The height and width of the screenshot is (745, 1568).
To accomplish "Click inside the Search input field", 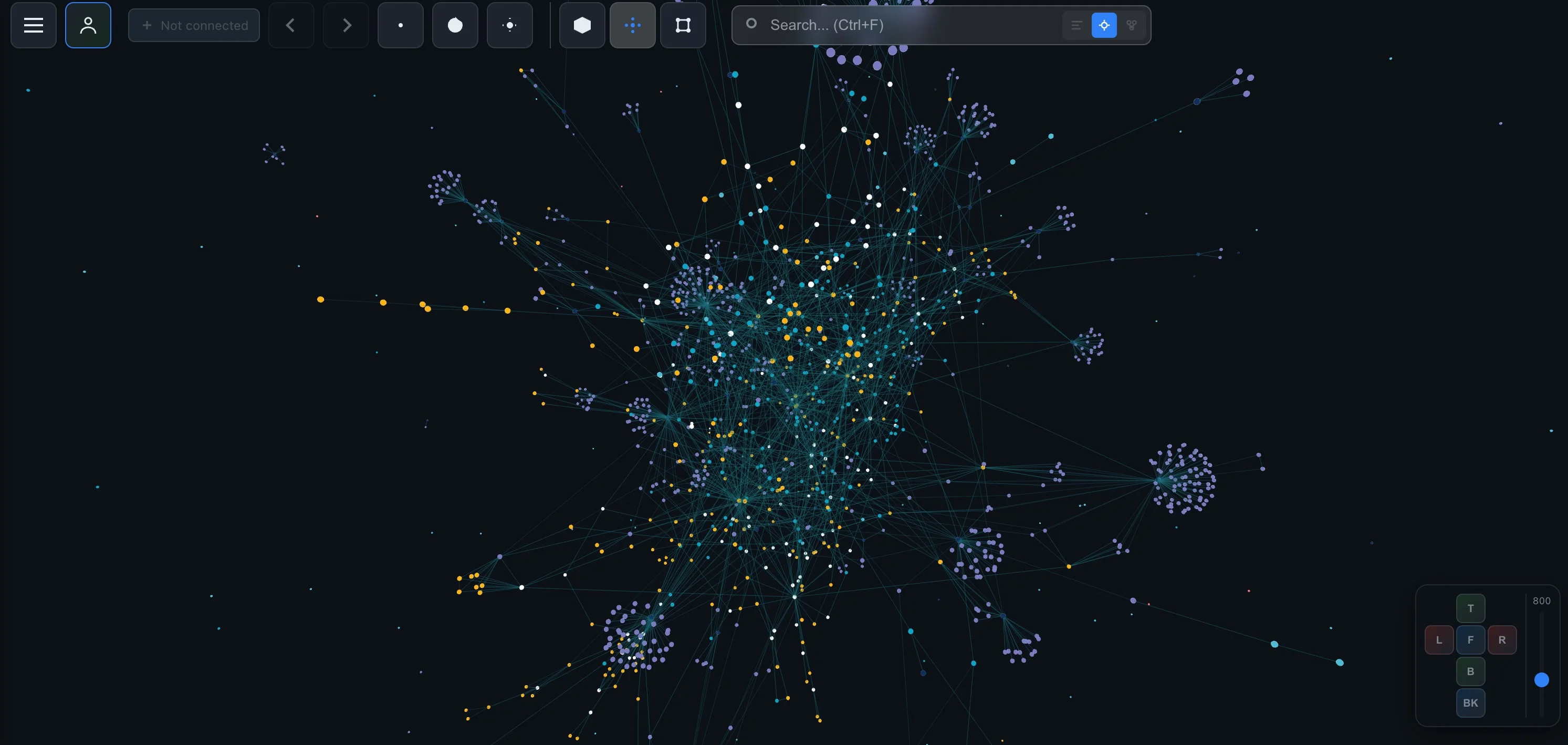I will (883, 25).
